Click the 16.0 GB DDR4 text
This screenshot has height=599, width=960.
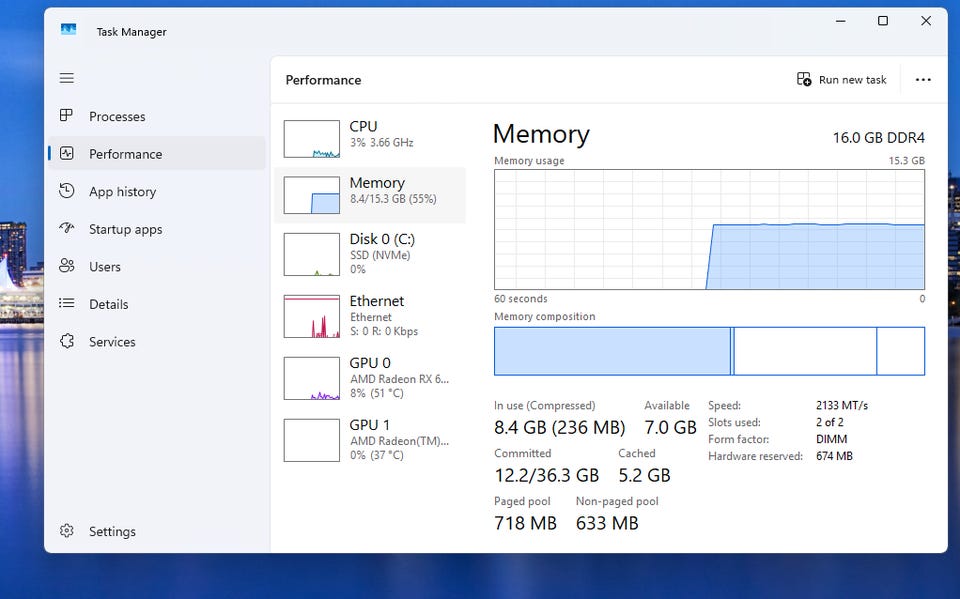[879, 138]
